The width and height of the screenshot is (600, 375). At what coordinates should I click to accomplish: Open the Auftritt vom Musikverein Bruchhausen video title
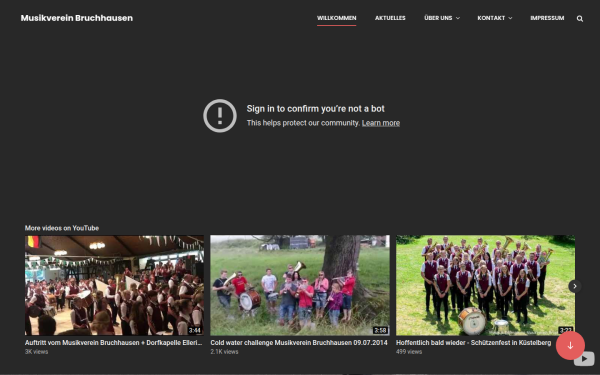tap(113, 342)
